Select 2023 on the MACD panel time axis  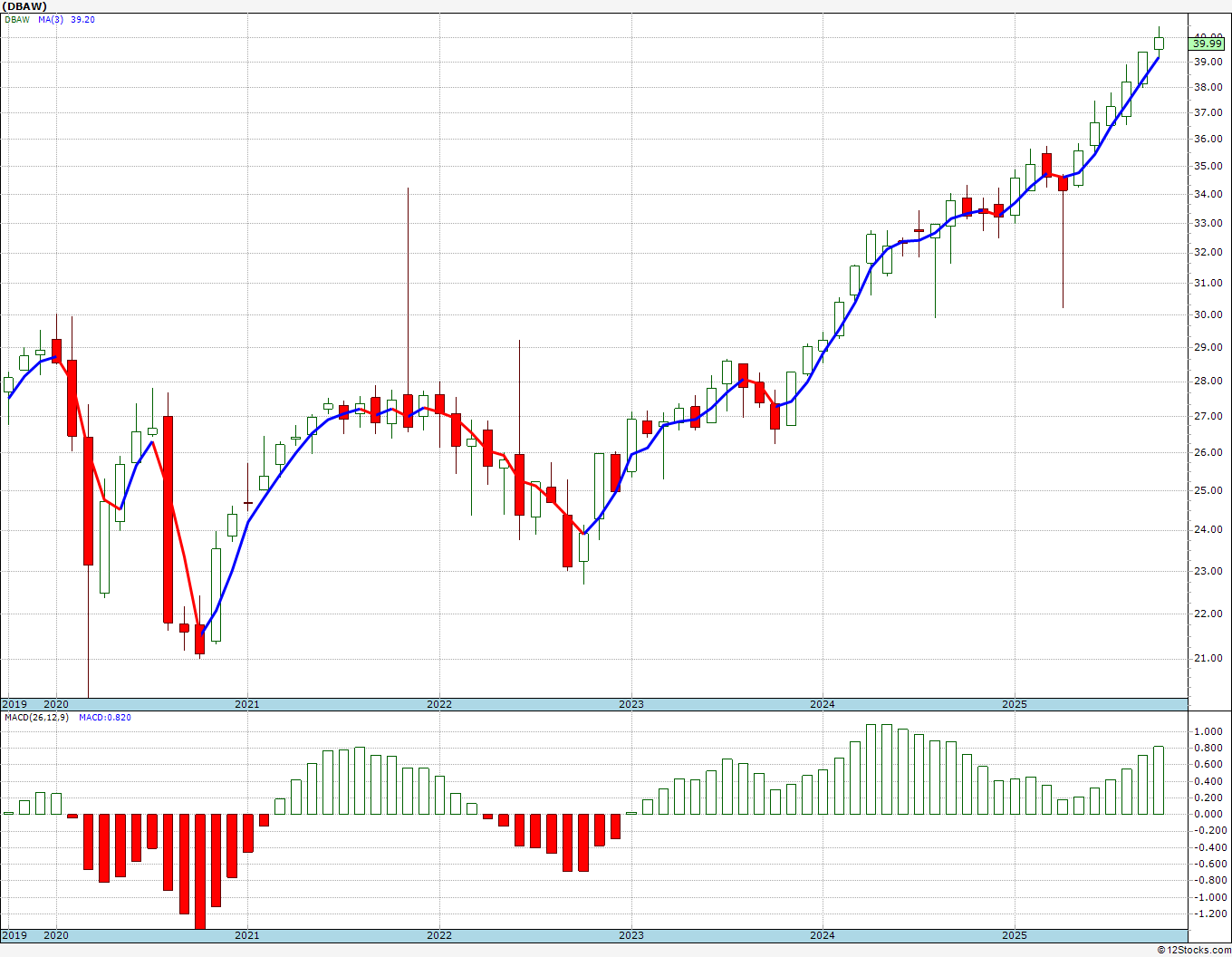631,935
